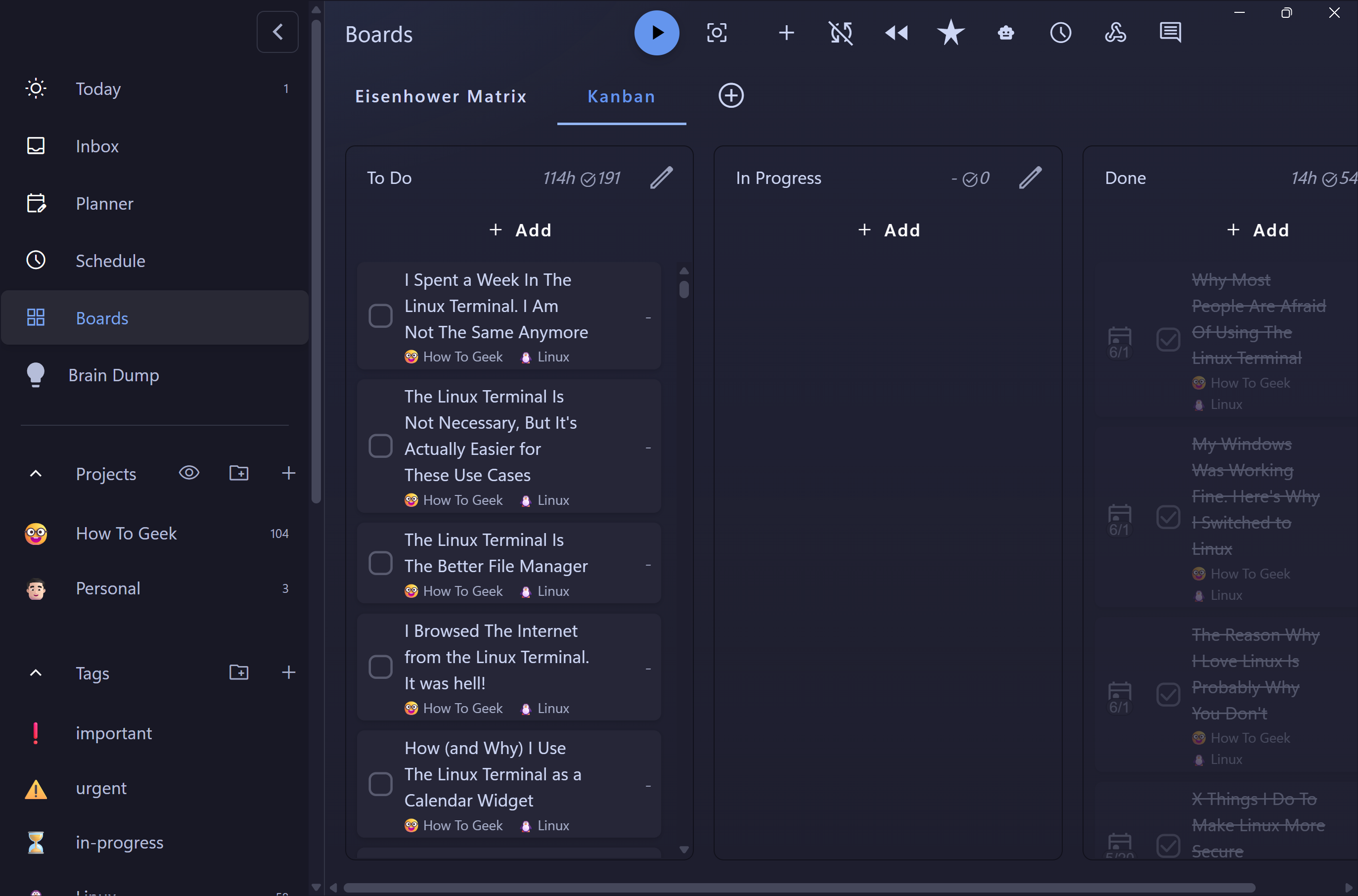1358x896 pixels.
Task: Select the urgent tag
Action: coord(155,789)
